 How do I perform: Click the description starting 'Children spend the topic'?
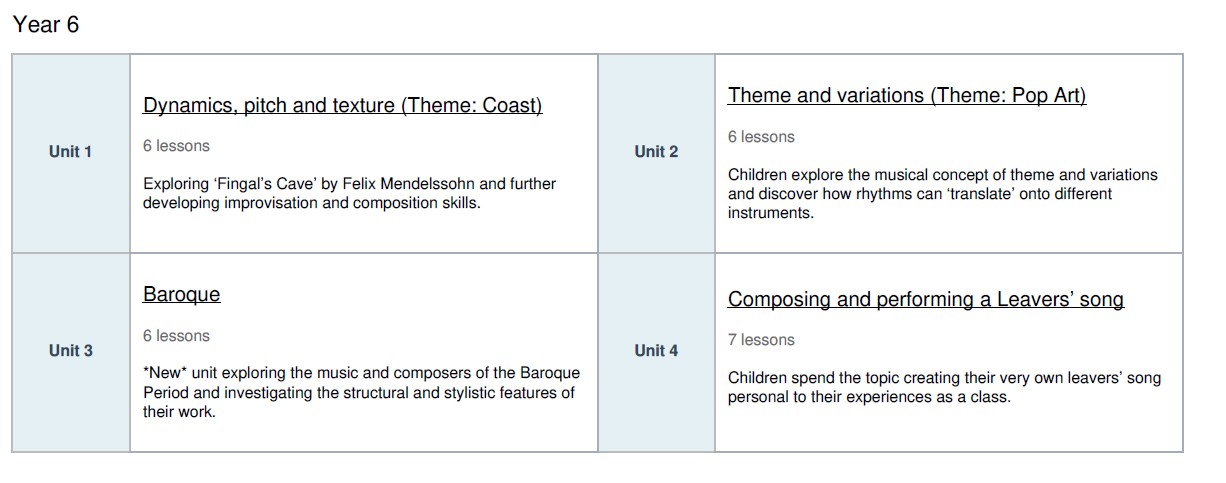[x=944, y=388]
